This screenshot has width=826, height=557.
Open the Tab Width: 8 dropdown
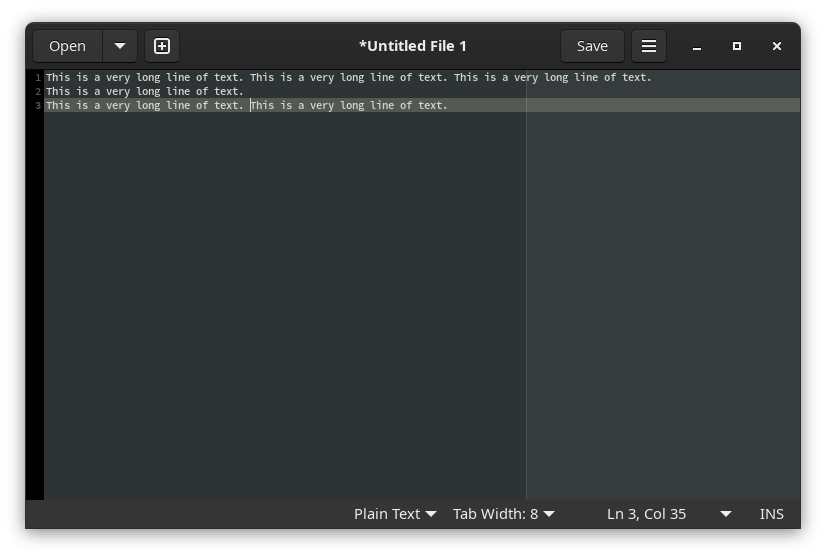point(504,514)
